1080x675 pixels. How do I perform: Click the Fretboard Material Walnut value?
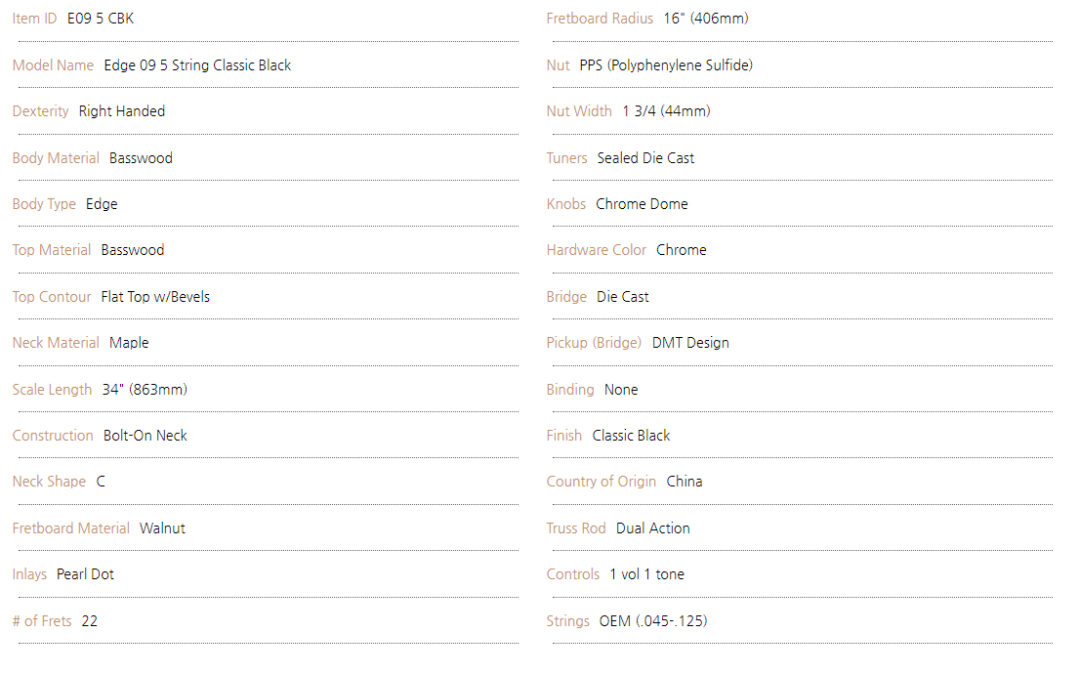(163, 528)
